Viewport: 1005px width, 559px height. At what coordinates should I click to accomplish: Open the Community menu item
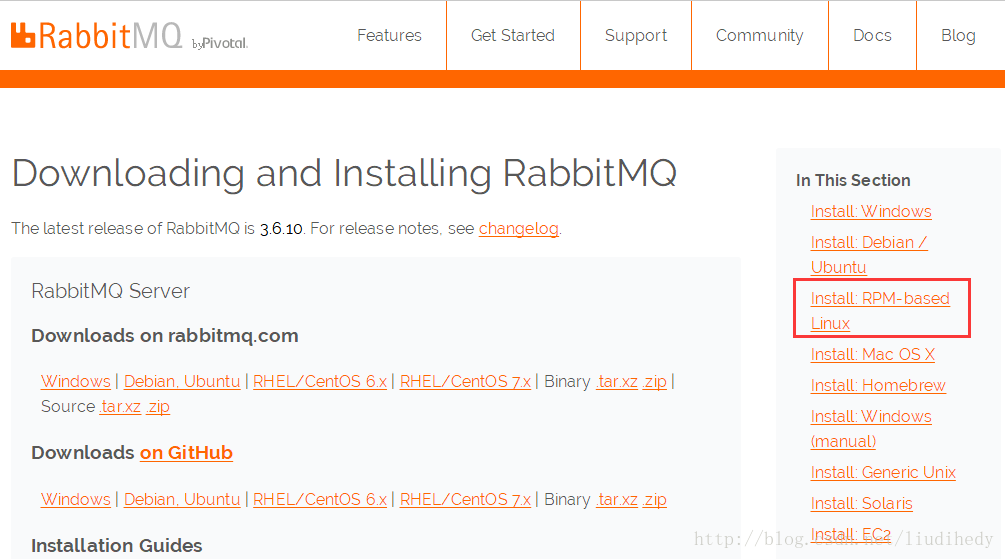(x=760, y=35)
